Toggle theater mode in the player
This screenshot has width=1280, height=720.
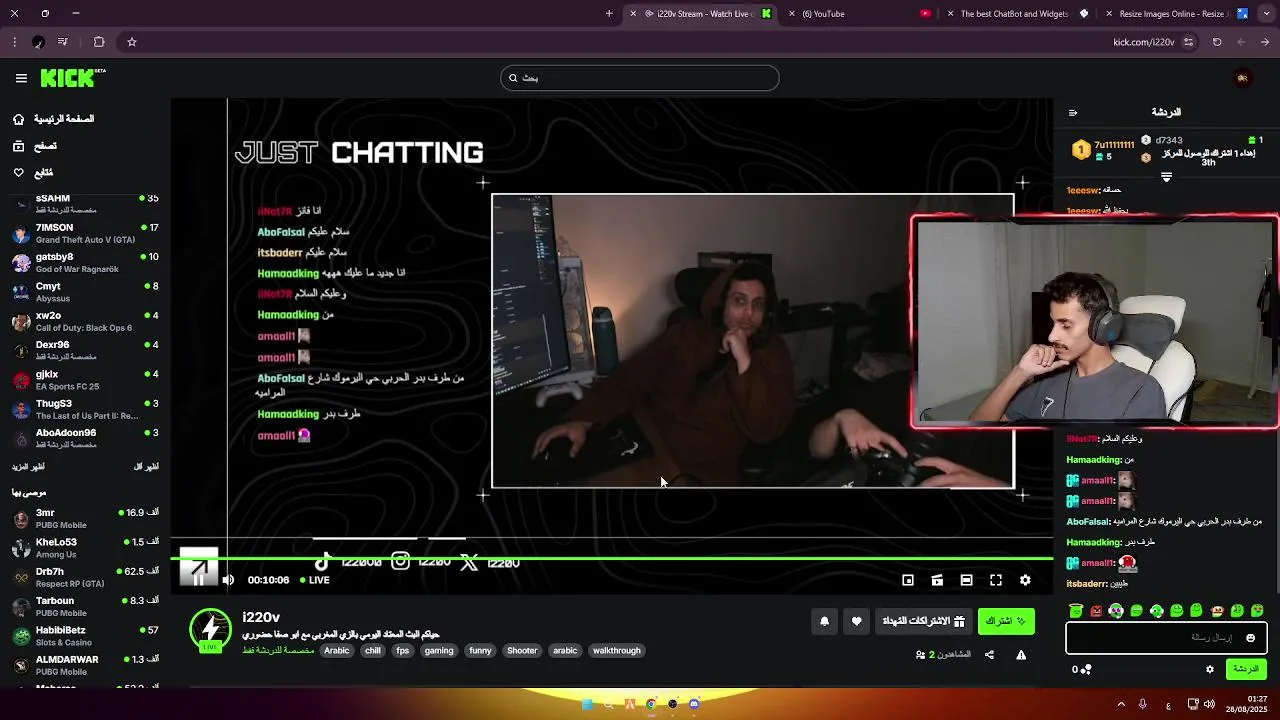[966, 580]
